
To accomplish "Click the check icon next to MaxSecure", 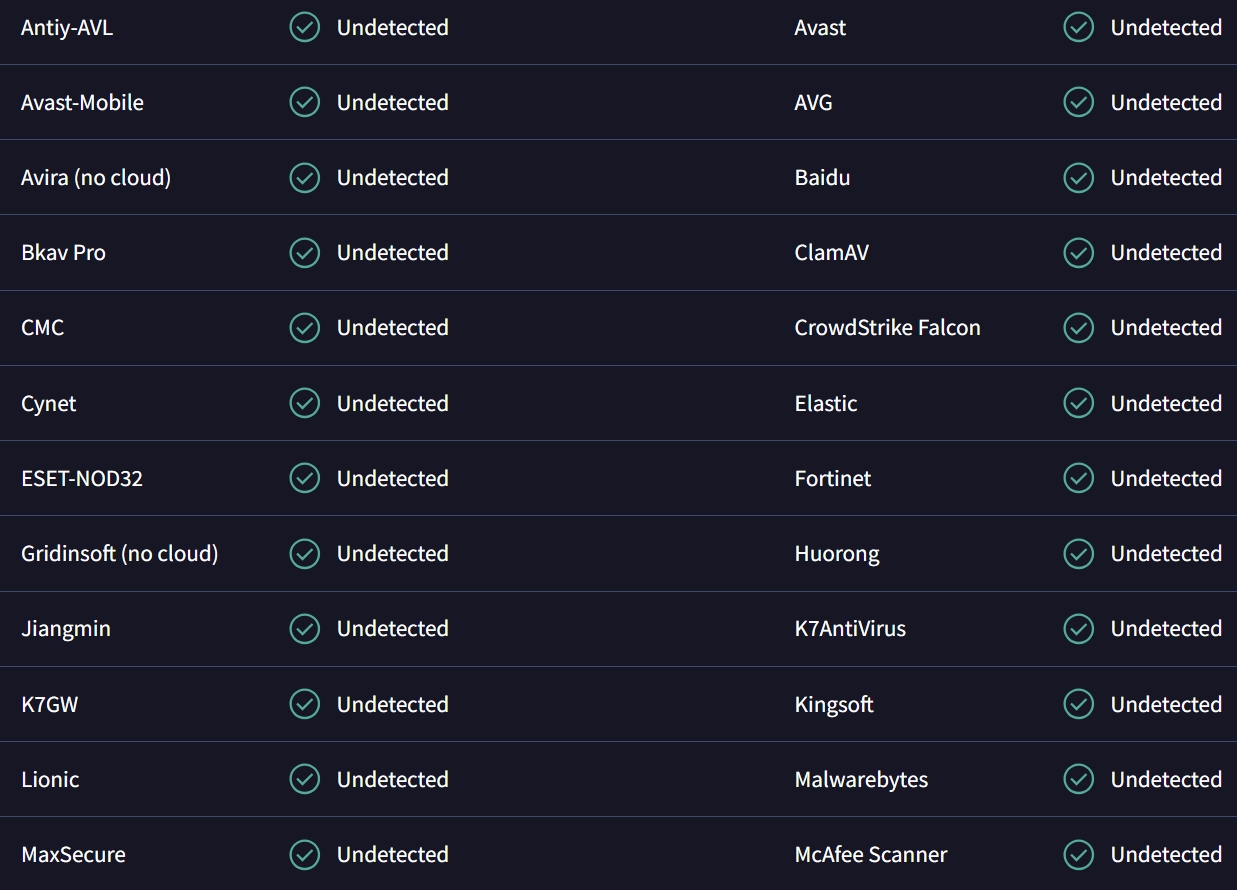I will 305,854.
